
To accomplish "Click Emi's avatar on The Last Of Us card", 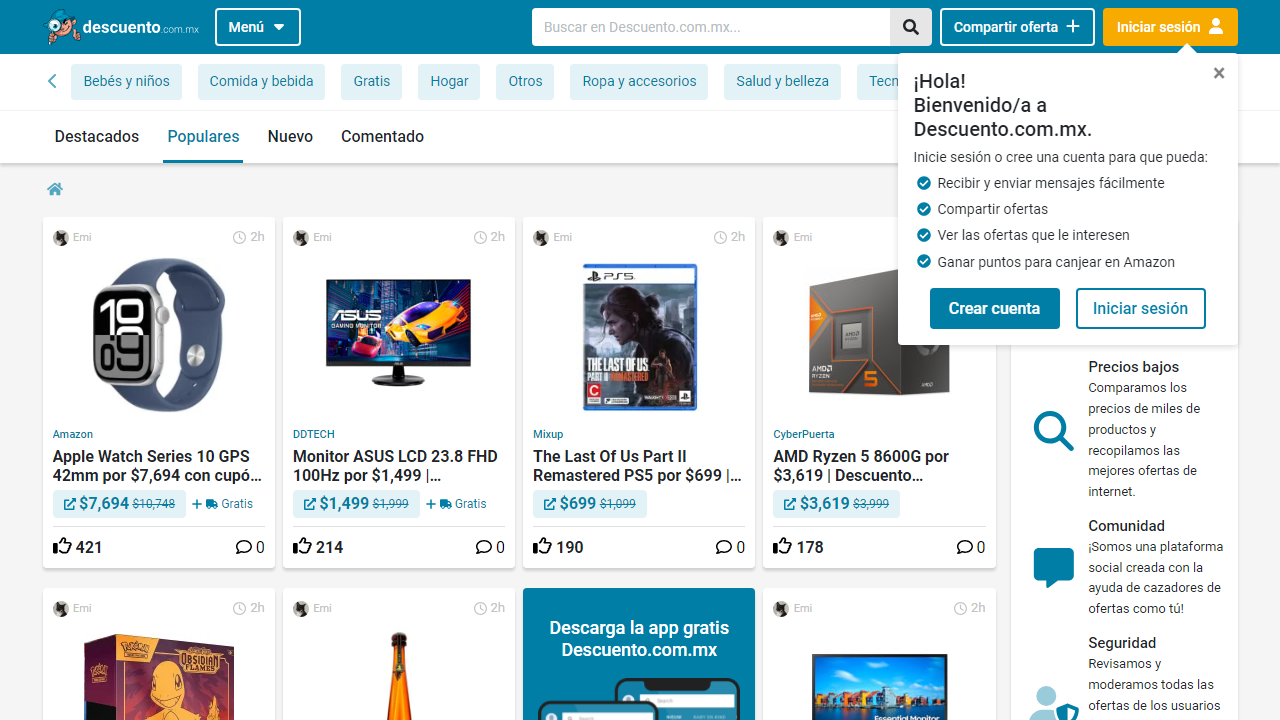I will click(541, 238).
